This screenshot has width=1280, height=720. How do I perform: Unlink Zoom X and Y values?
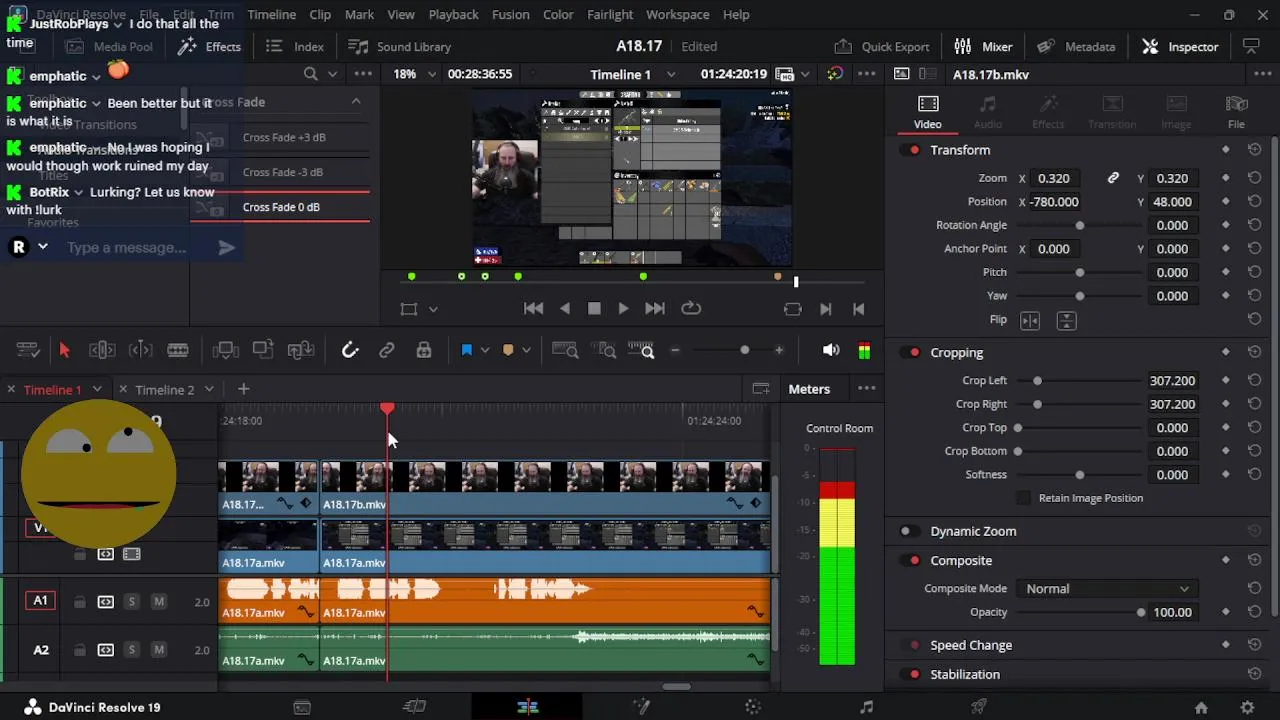(x=1113, y=178)
